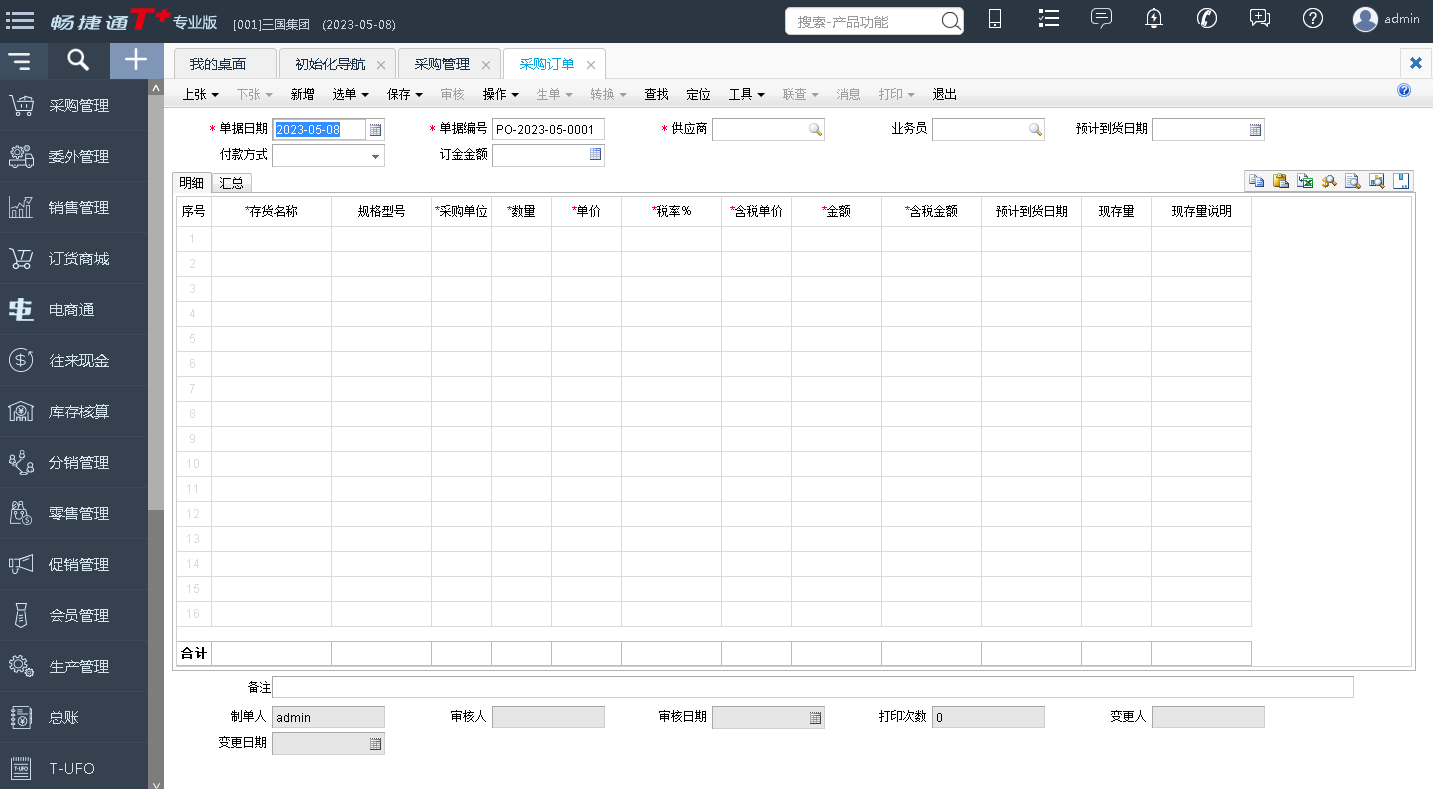The image size is (1433, 789).
Task: Click the customer service phone icon
Action: click(x=1207, y=18)
